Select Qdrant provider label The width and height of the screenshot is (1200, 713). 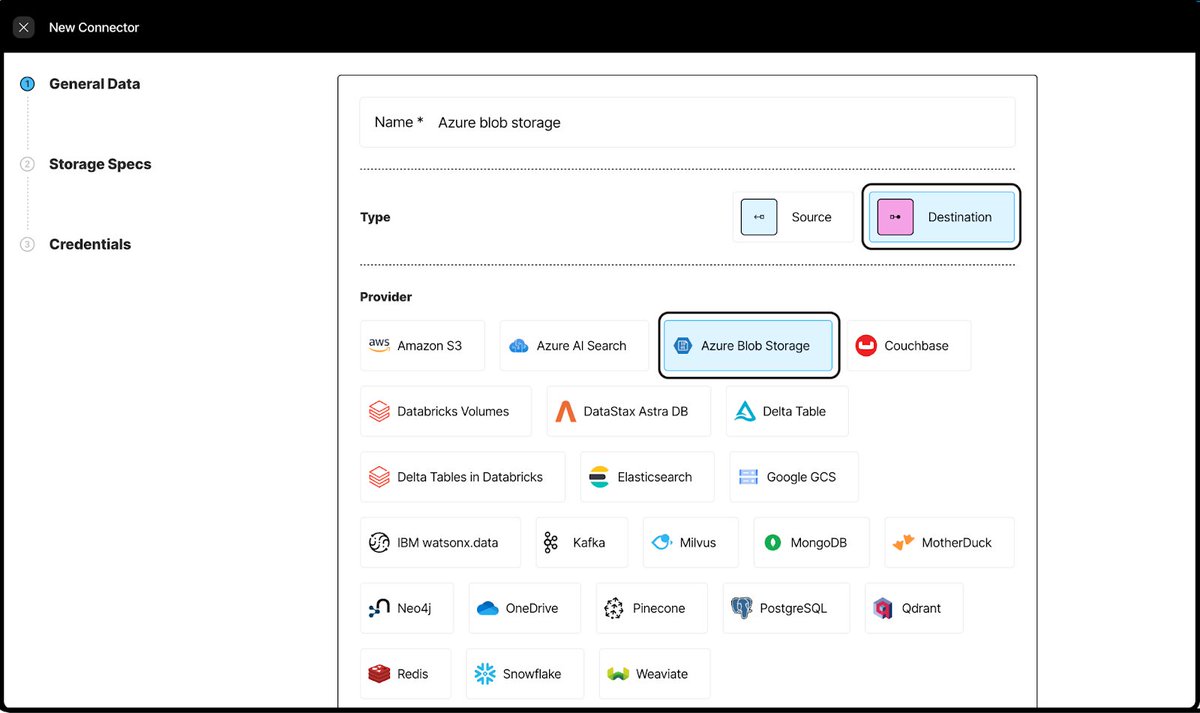(x=921, y=608)
